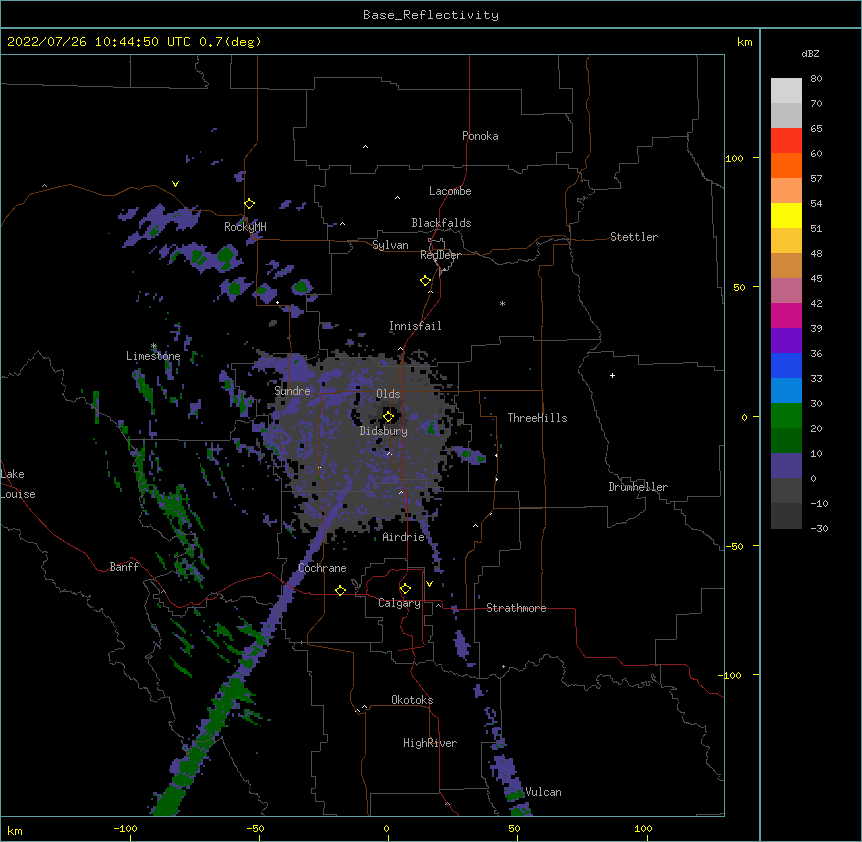Click the Sundre label
Image resolution: width=862 pixels, height=842 pixels.
(292, 391)
